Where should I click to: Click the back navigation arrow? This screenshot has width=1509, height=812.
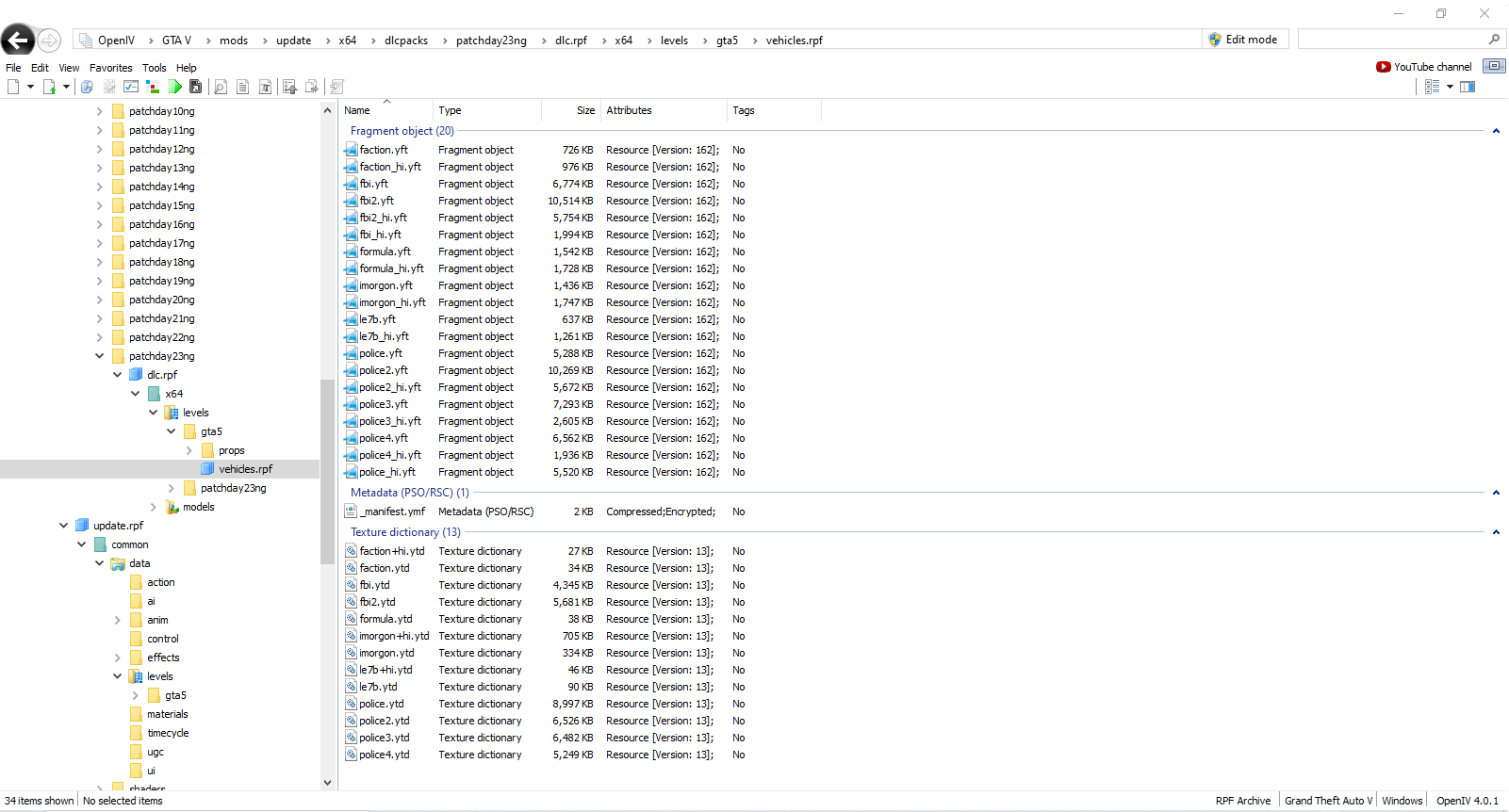(17, 41)
